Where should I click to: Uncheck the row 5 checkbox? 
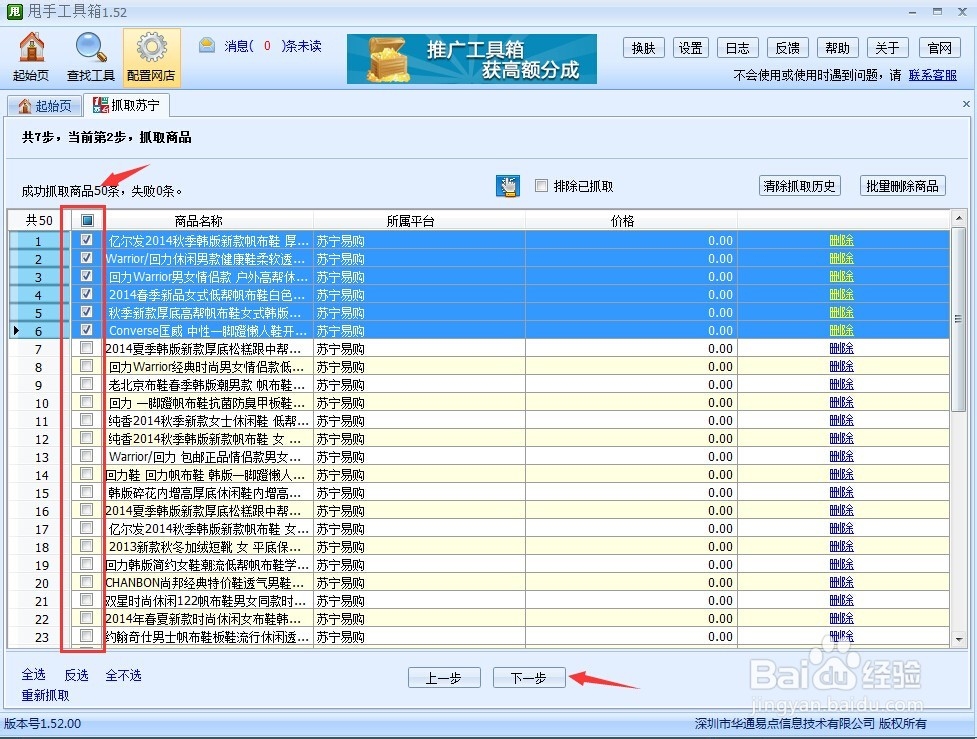[x=87, y=312]
